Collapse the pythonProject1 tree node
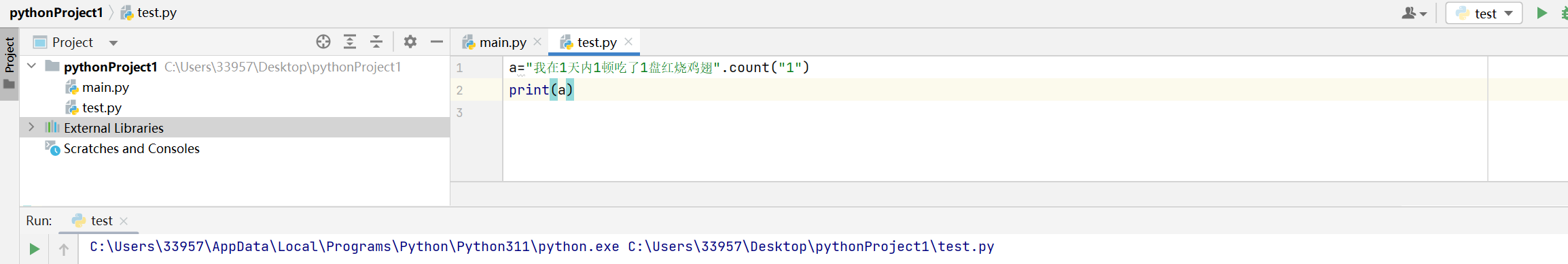 (x=31, y=66)
